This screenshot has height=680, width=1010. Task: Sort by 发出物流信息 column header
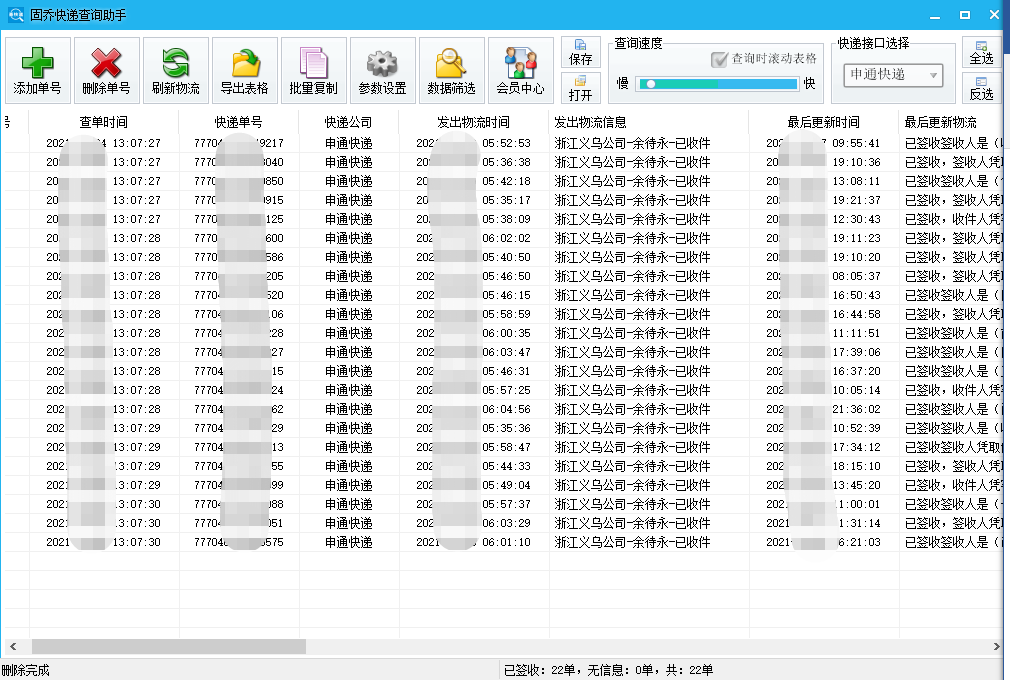[649, 122]
